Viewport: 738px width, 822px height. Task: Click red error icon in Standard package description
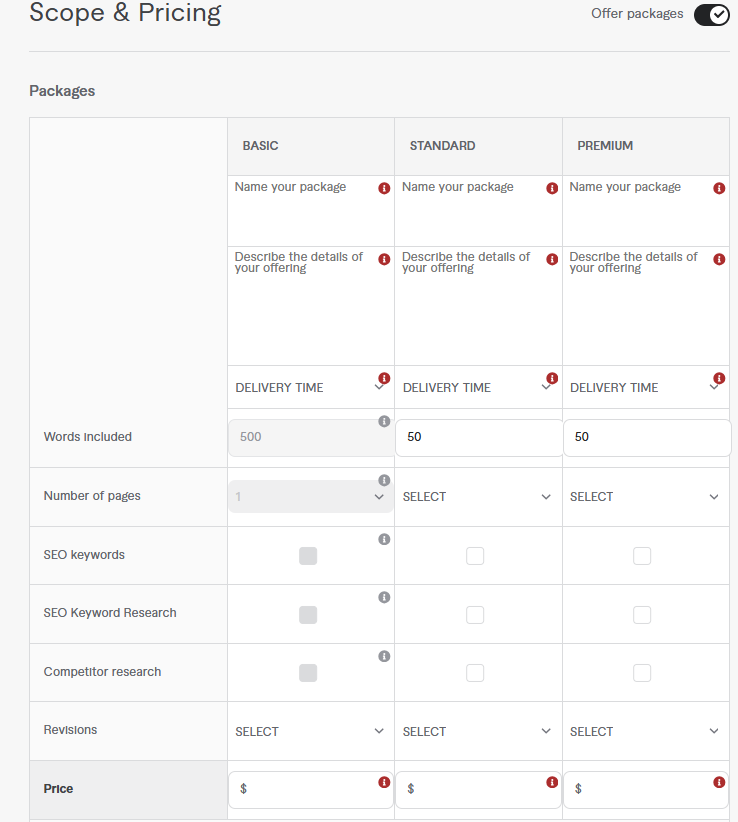[x=552, y=259]
